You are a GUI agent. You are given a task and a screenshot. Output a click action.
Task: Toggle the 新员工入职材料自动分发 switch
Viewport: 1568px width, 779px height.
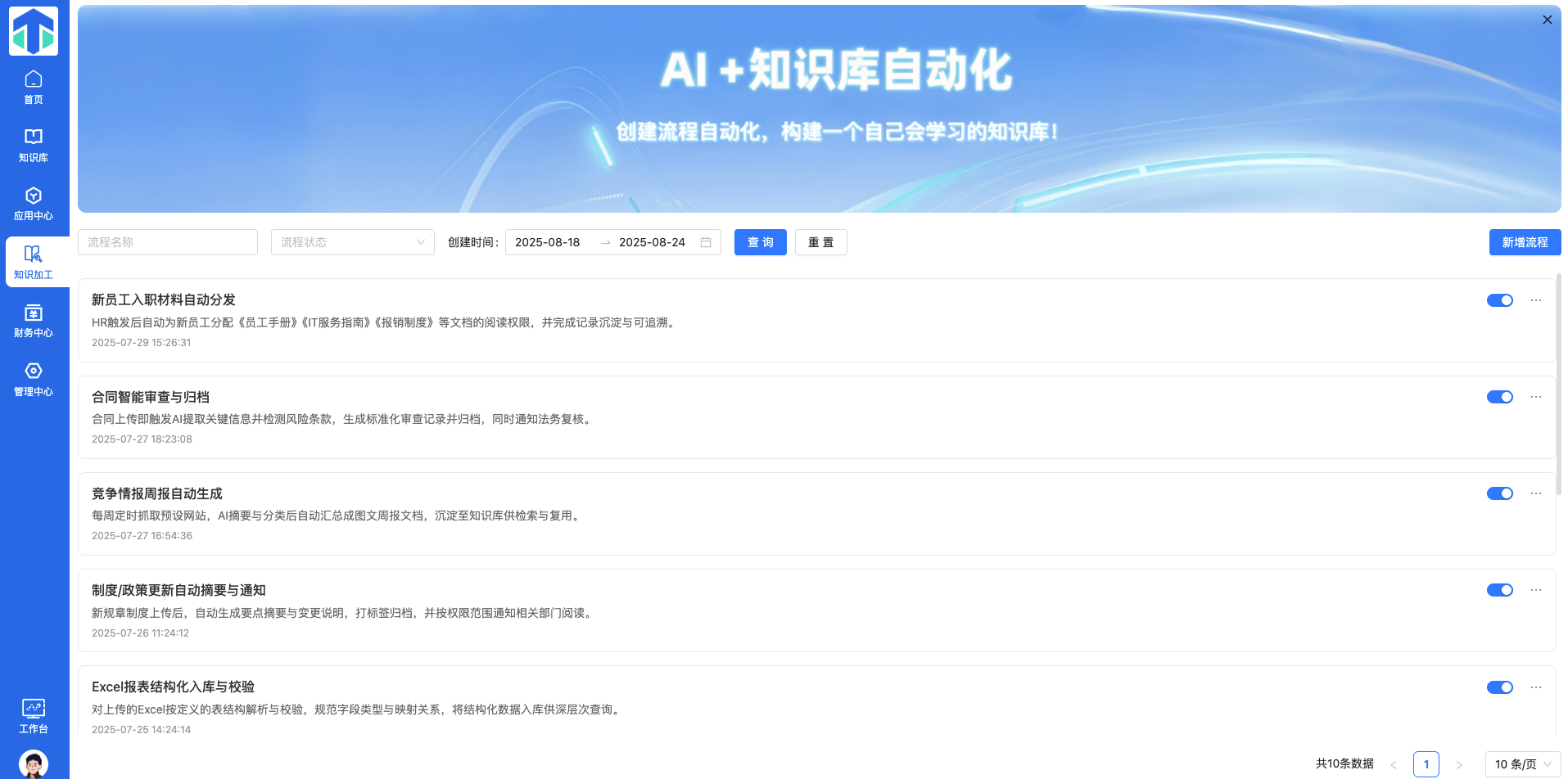click(1500, 300)
